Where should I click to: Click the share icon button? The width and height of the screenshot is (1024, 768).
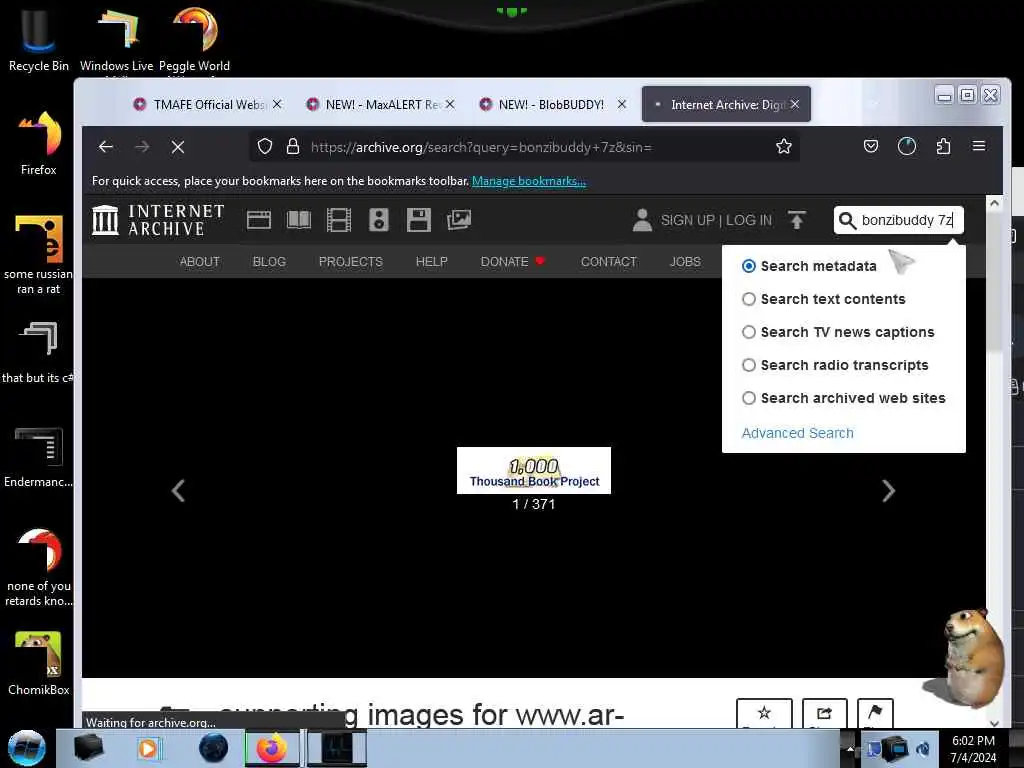824,713
